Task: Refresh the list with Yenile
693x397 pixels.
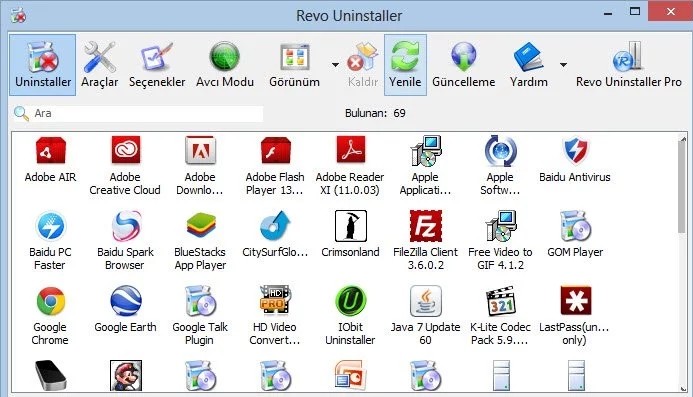Action: pos(405,65)
